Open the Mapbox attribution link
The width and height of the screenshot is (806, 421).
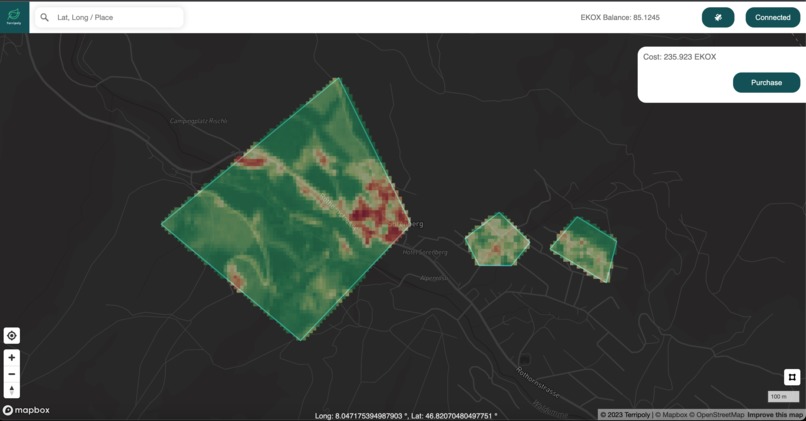pyautogui.click(x=671, y=414)
